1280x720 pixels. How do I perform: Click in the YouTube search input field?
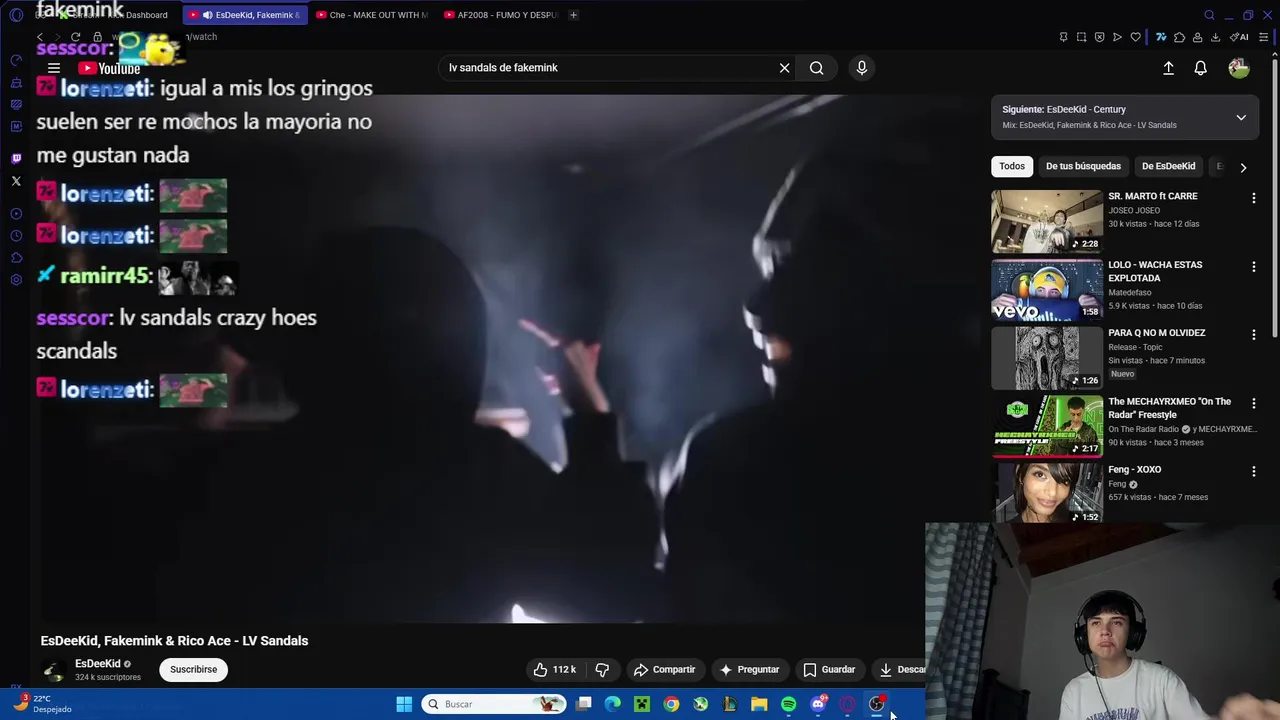pyautogui.click(x=608, y=68)
